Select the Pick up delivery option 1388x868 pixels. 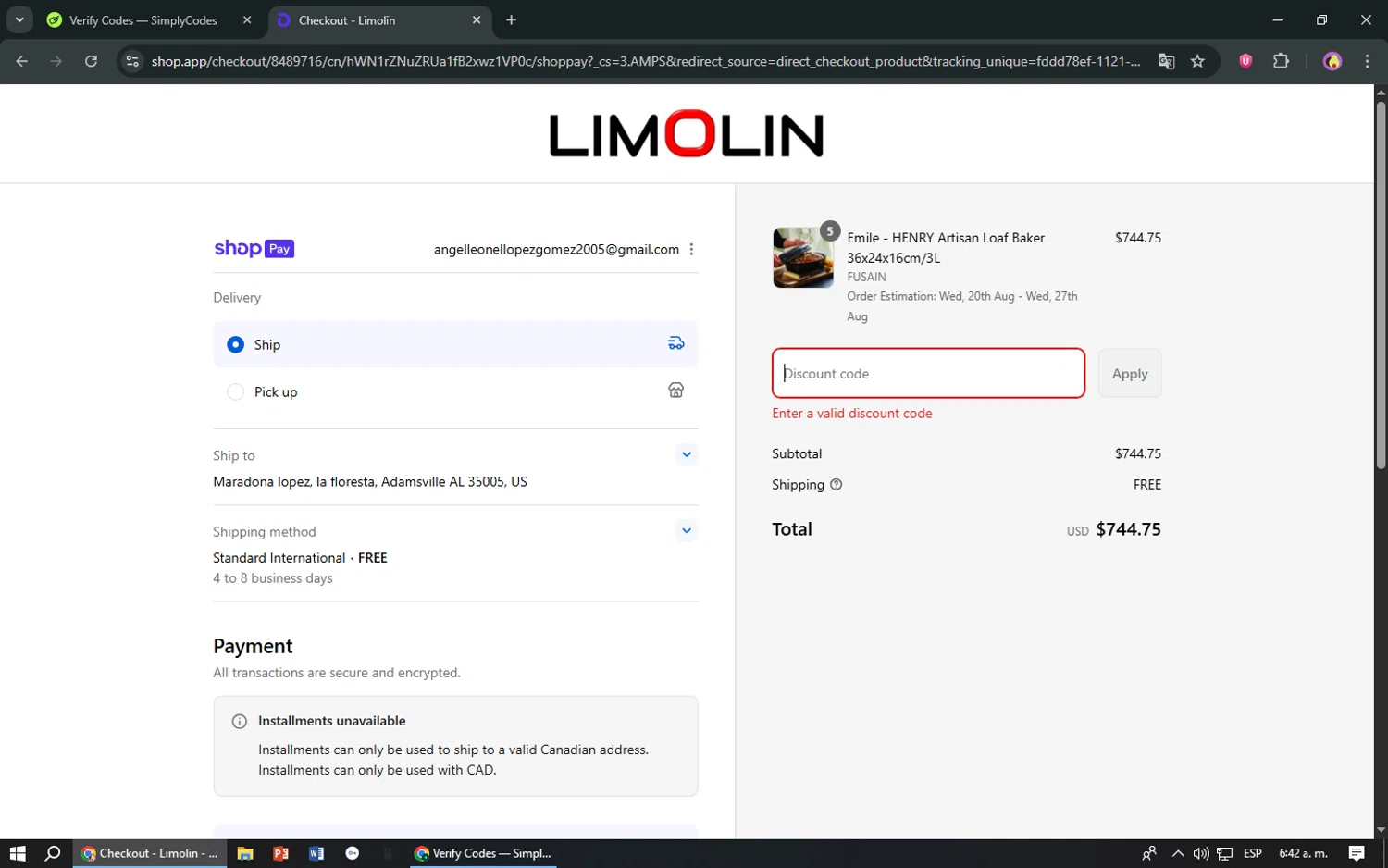[235, 392]
